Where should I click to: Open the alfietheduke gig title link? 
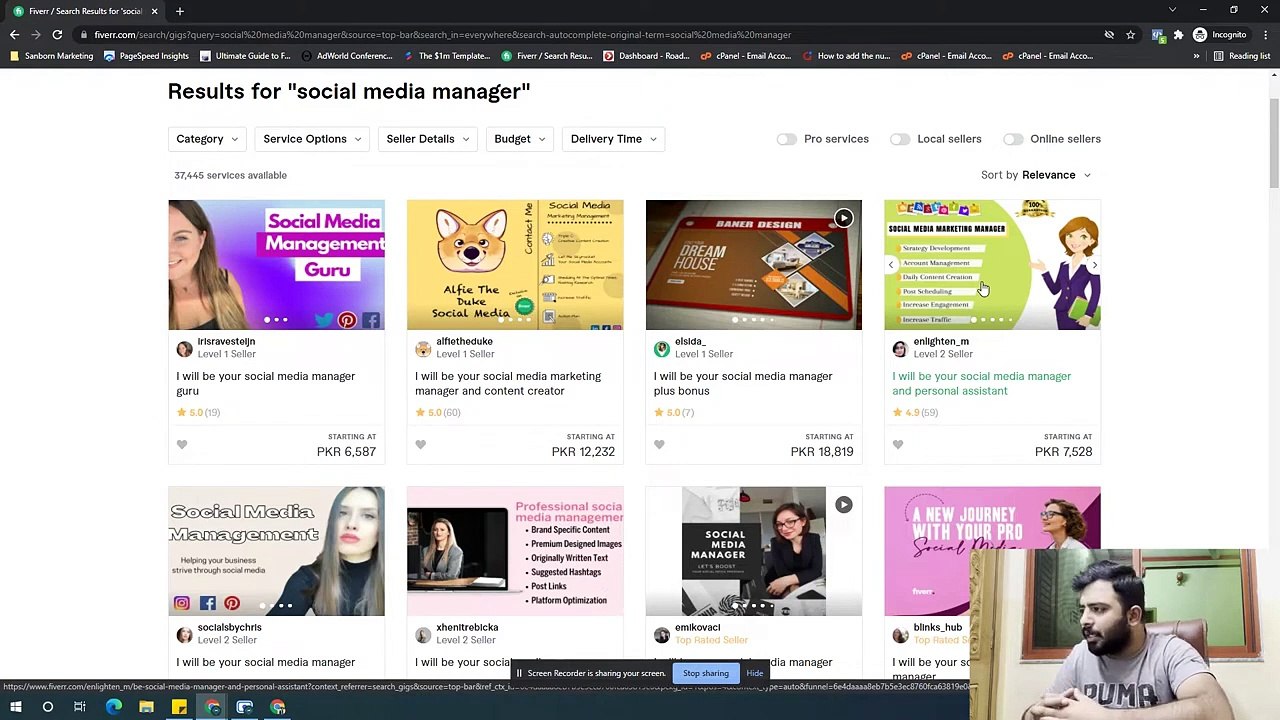tap(508, 384)
